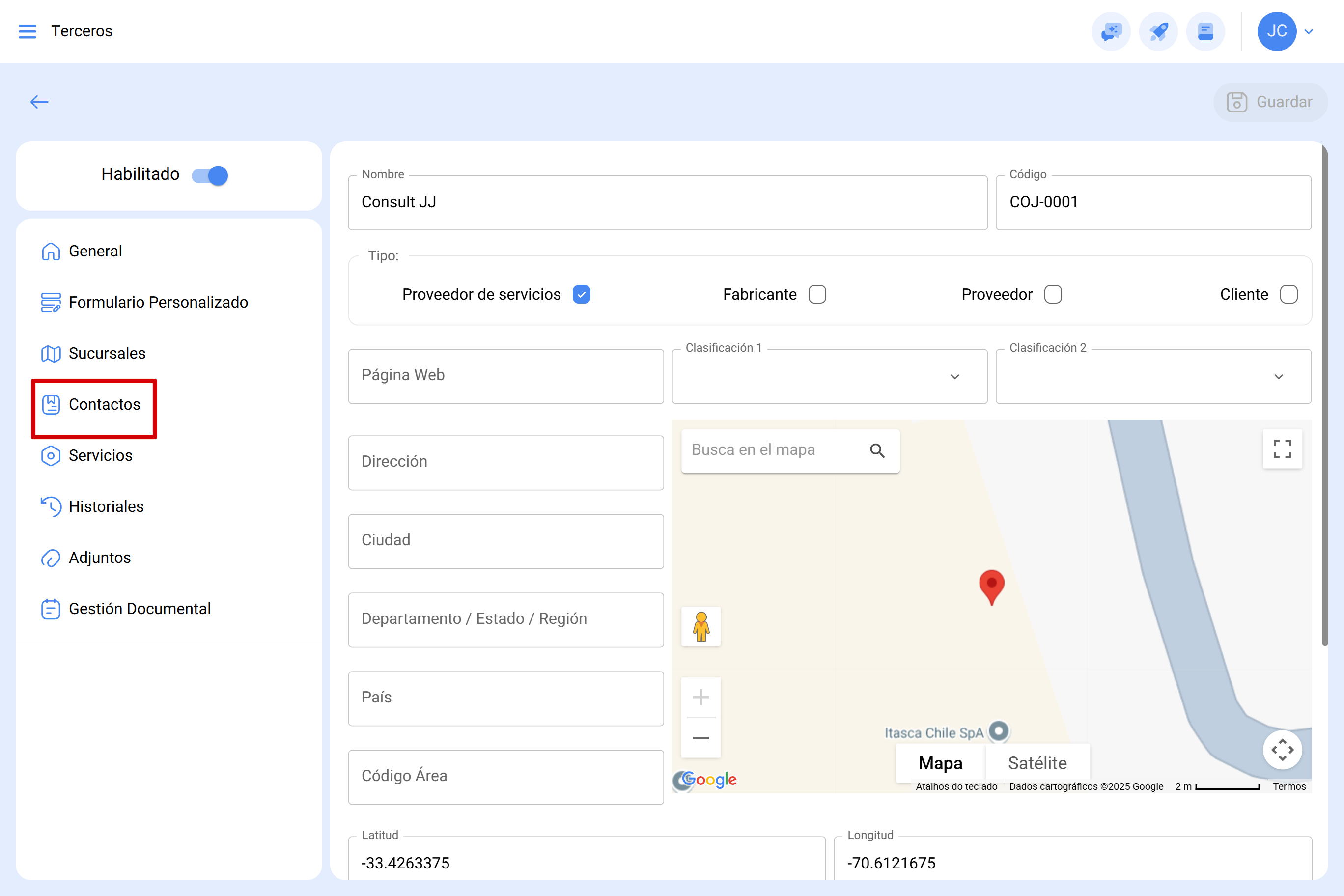This screenshot has height=896, width=1344.
Task: Go back using the left arrow
Action: click(39, 102)
